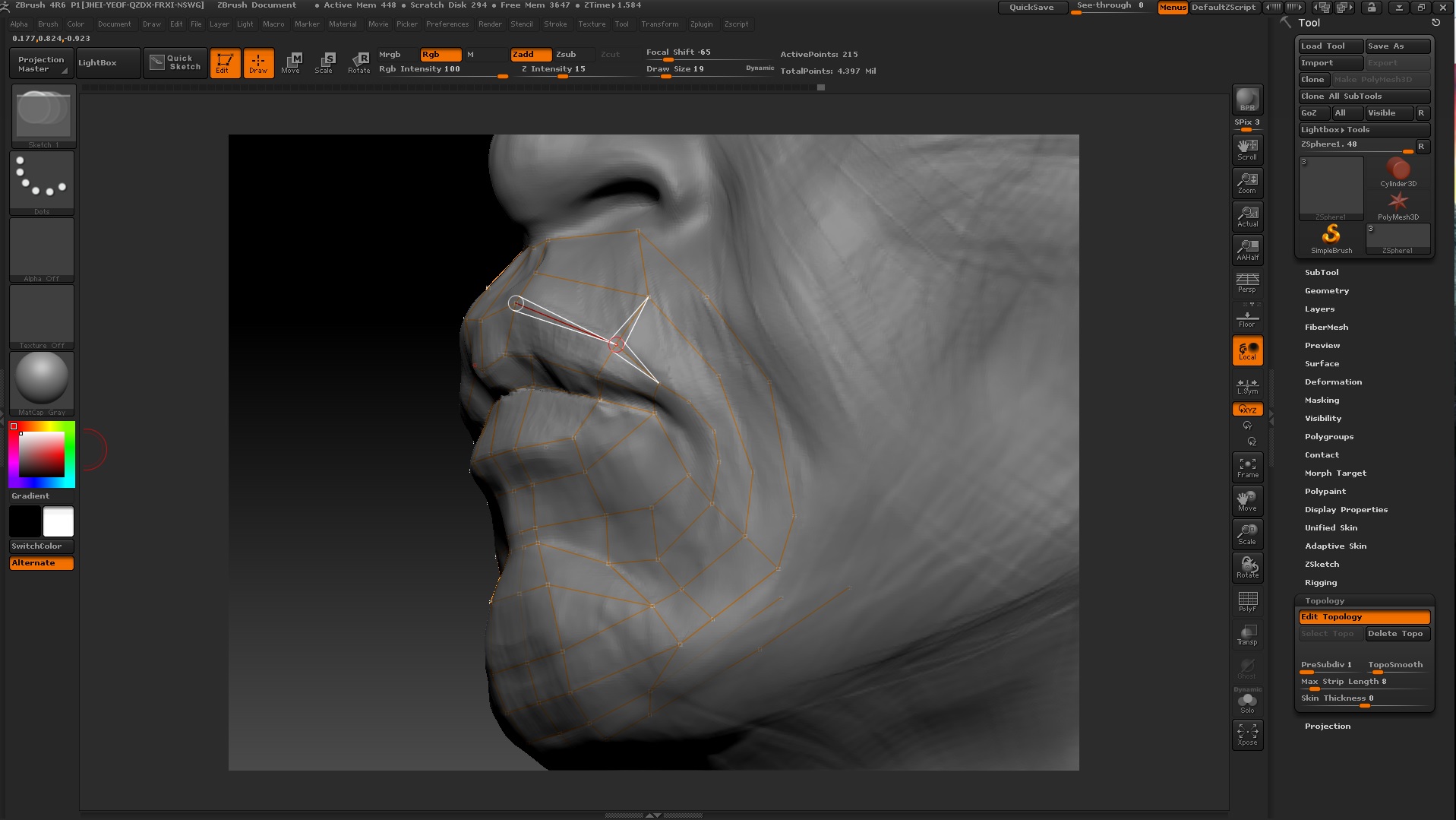Expand the SubTool palette section

pyautogui.click(x=1322, y=273)
